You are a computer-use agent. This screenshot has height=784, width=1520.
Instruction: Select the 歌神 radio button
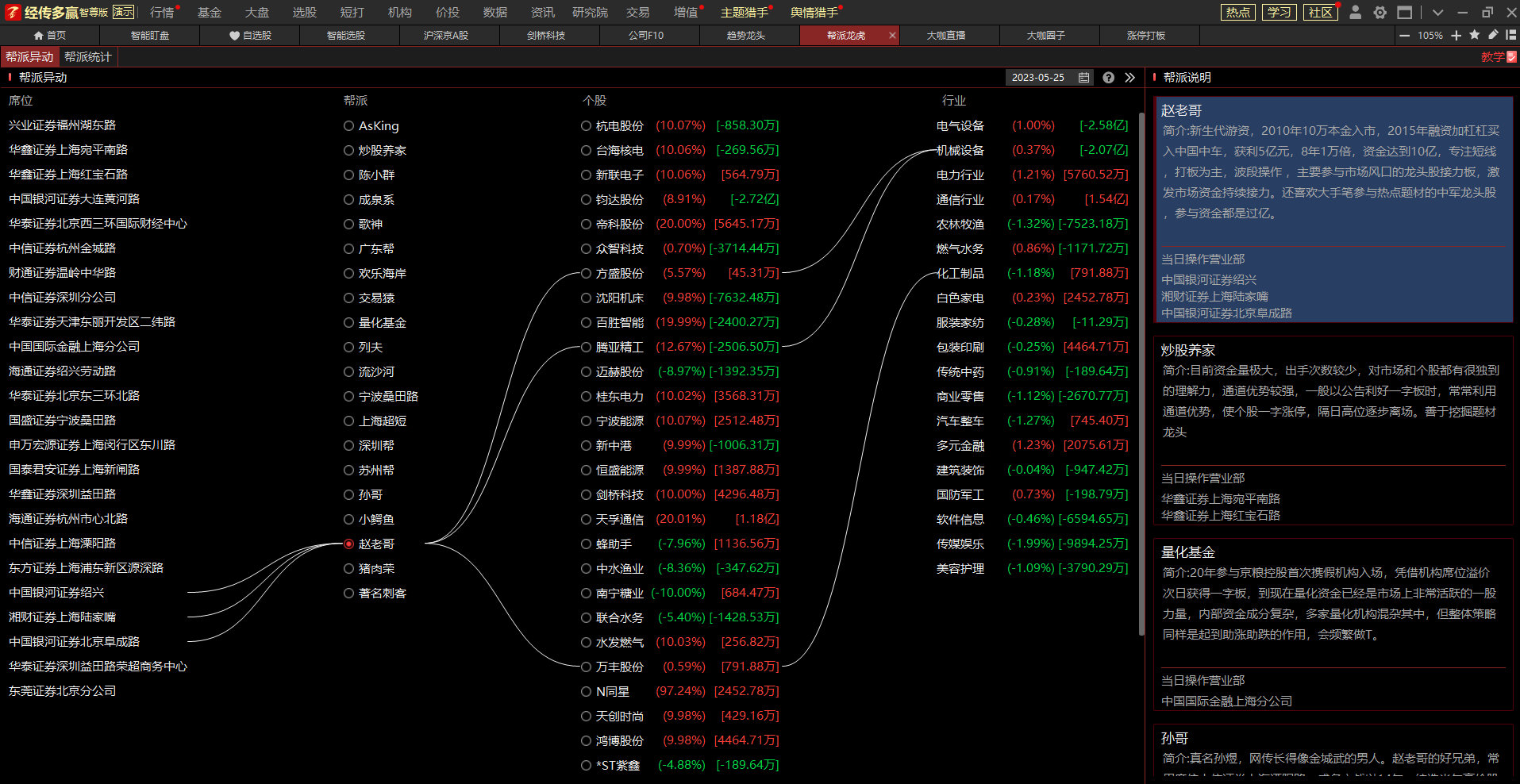pos(348,224)
